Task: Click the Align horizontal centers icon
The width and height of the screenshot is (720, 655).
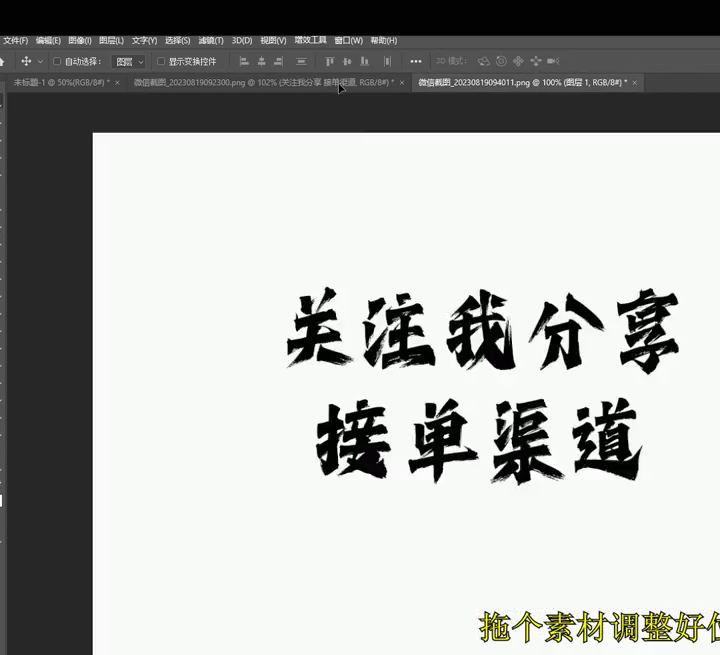Action: click(261, 61)
